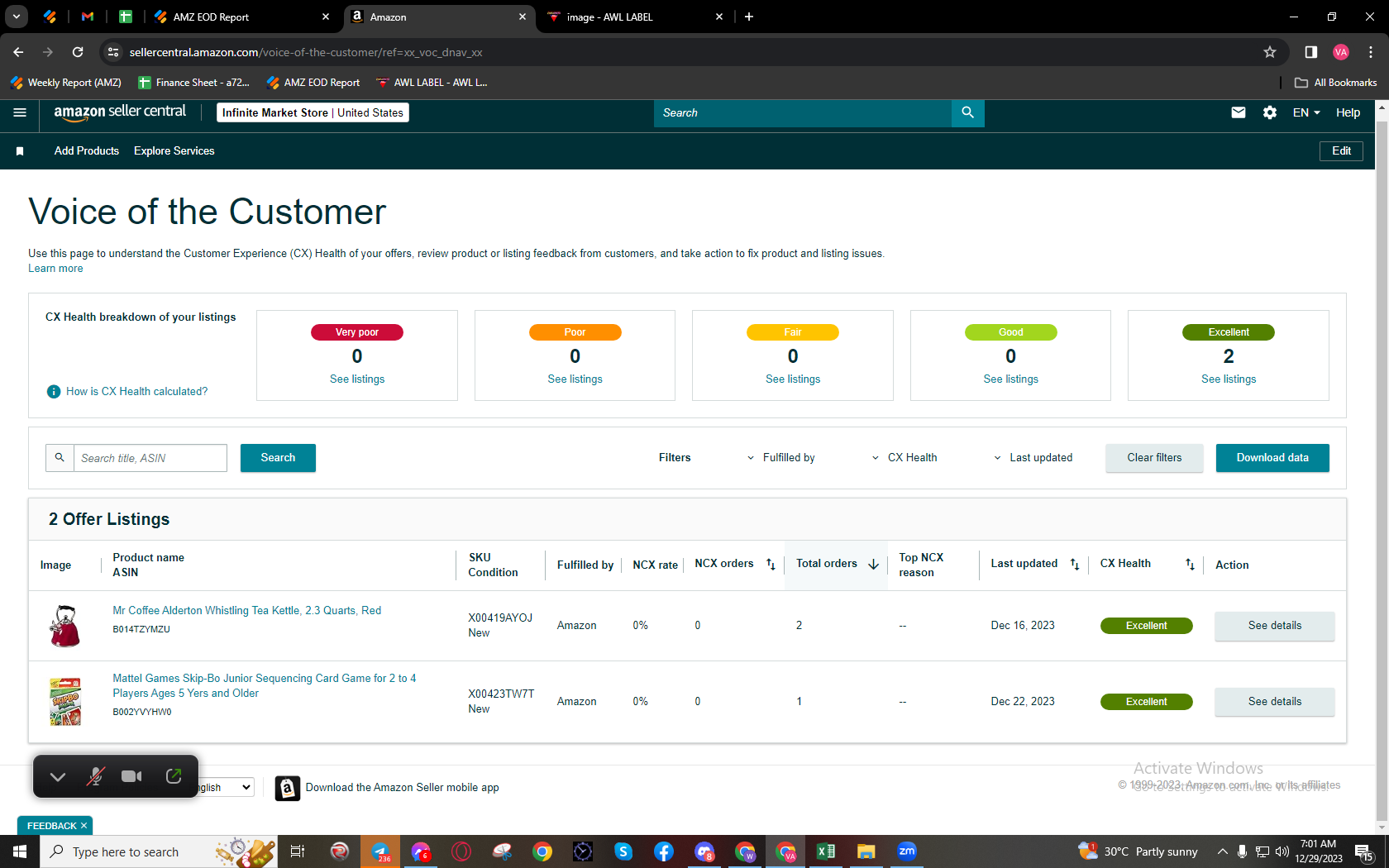Sort by NCX orders arrows
This screenshot has height=868, width=1389.
(x=771, y=565)
